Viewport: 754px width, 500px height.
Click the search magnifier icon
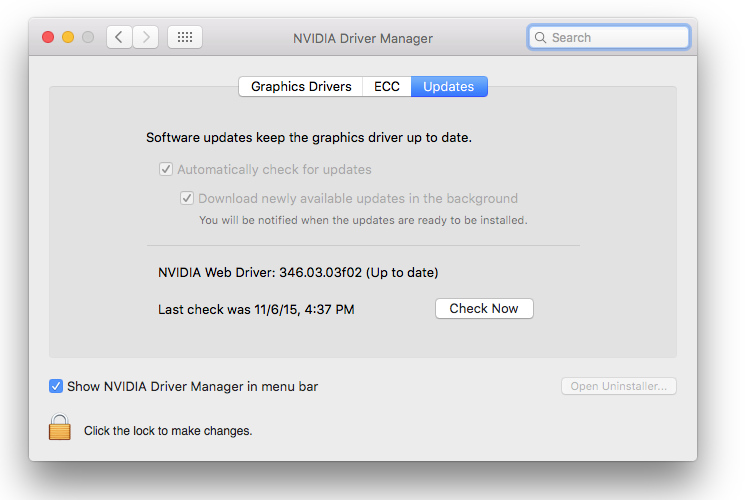point(541,38)
